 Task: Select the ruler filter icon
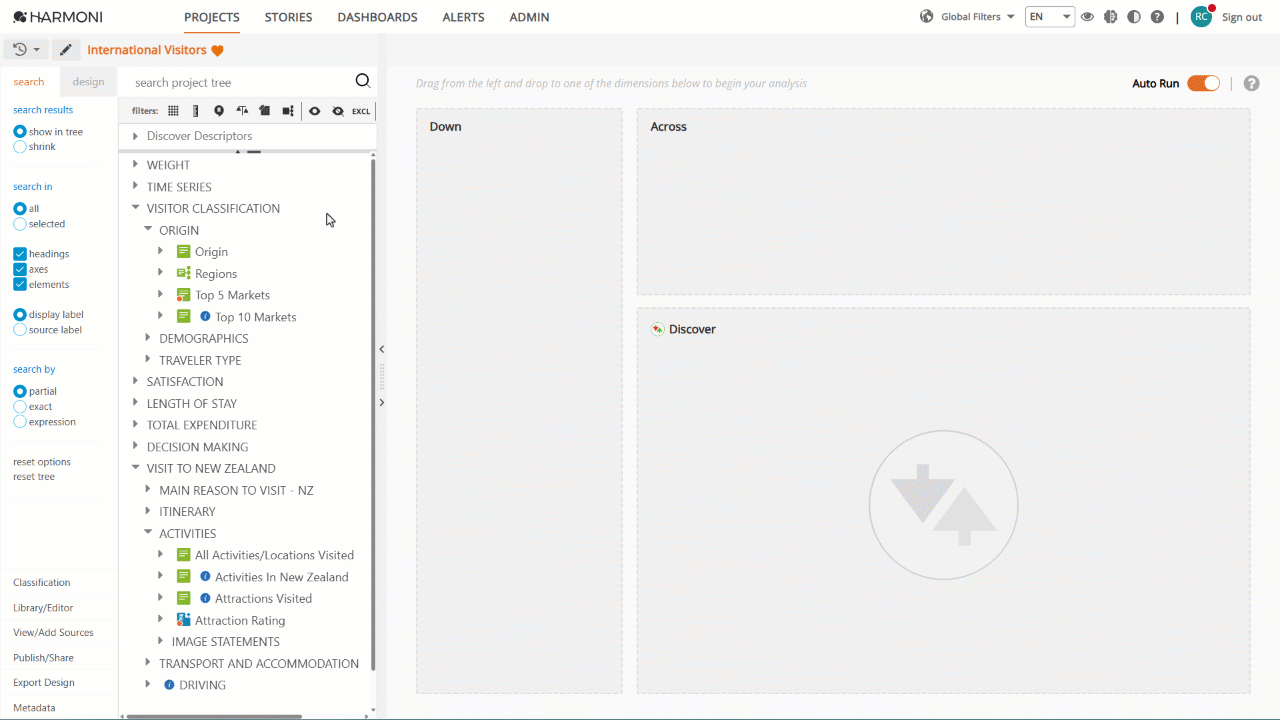[196, 111]
